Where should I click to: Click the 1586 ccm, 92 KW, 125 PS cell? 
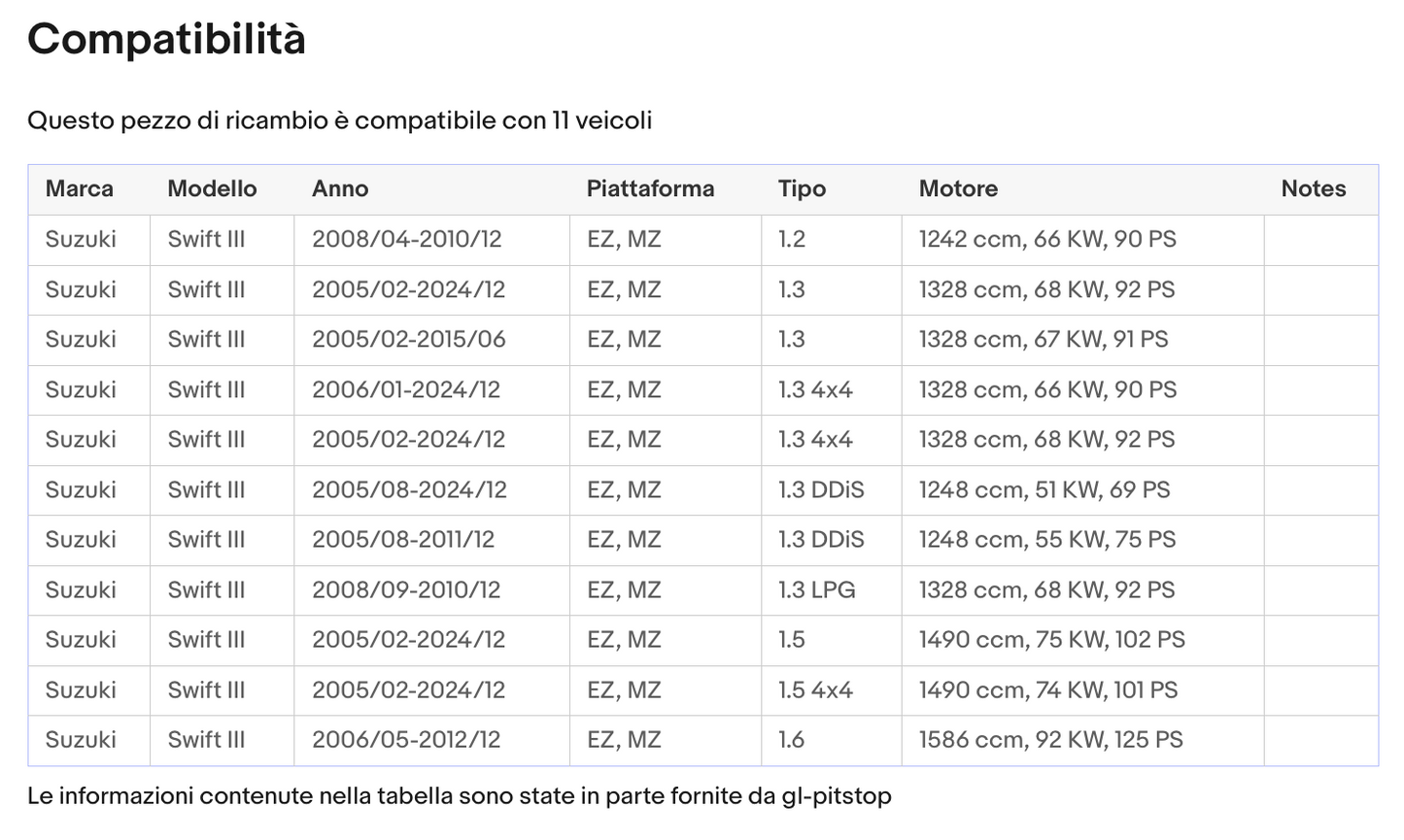pos(1051,740)
